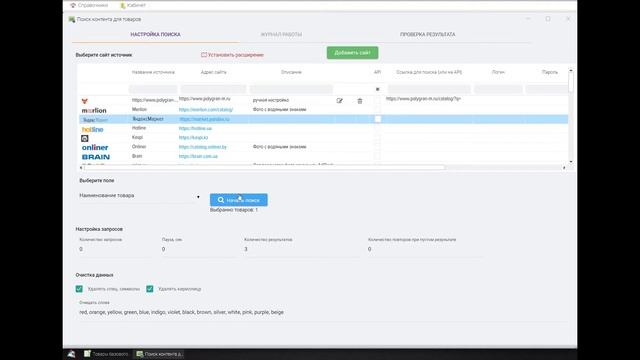The image size is (640, 360).
Task: Click the source table horizontal scrollbar
Action: [264, 167]
